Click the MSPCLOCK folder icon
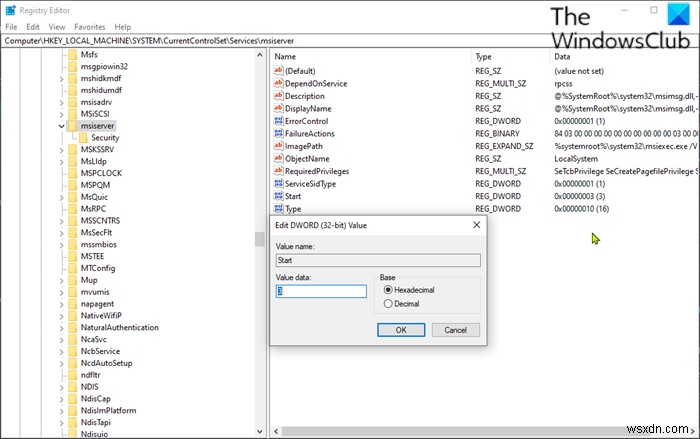The height and width of the screenshot is (439, 700). pyautogui.click(x=73, y=173)
